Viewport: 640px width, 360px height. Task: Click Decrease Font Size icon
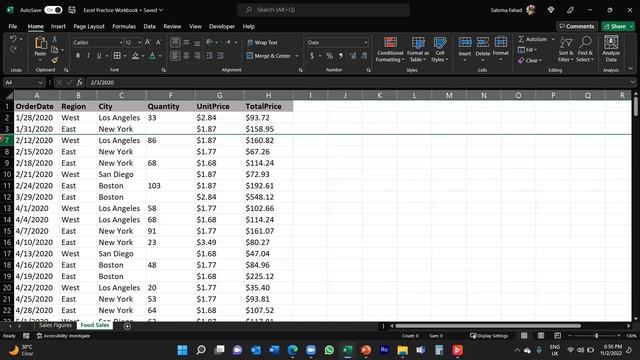158,42
